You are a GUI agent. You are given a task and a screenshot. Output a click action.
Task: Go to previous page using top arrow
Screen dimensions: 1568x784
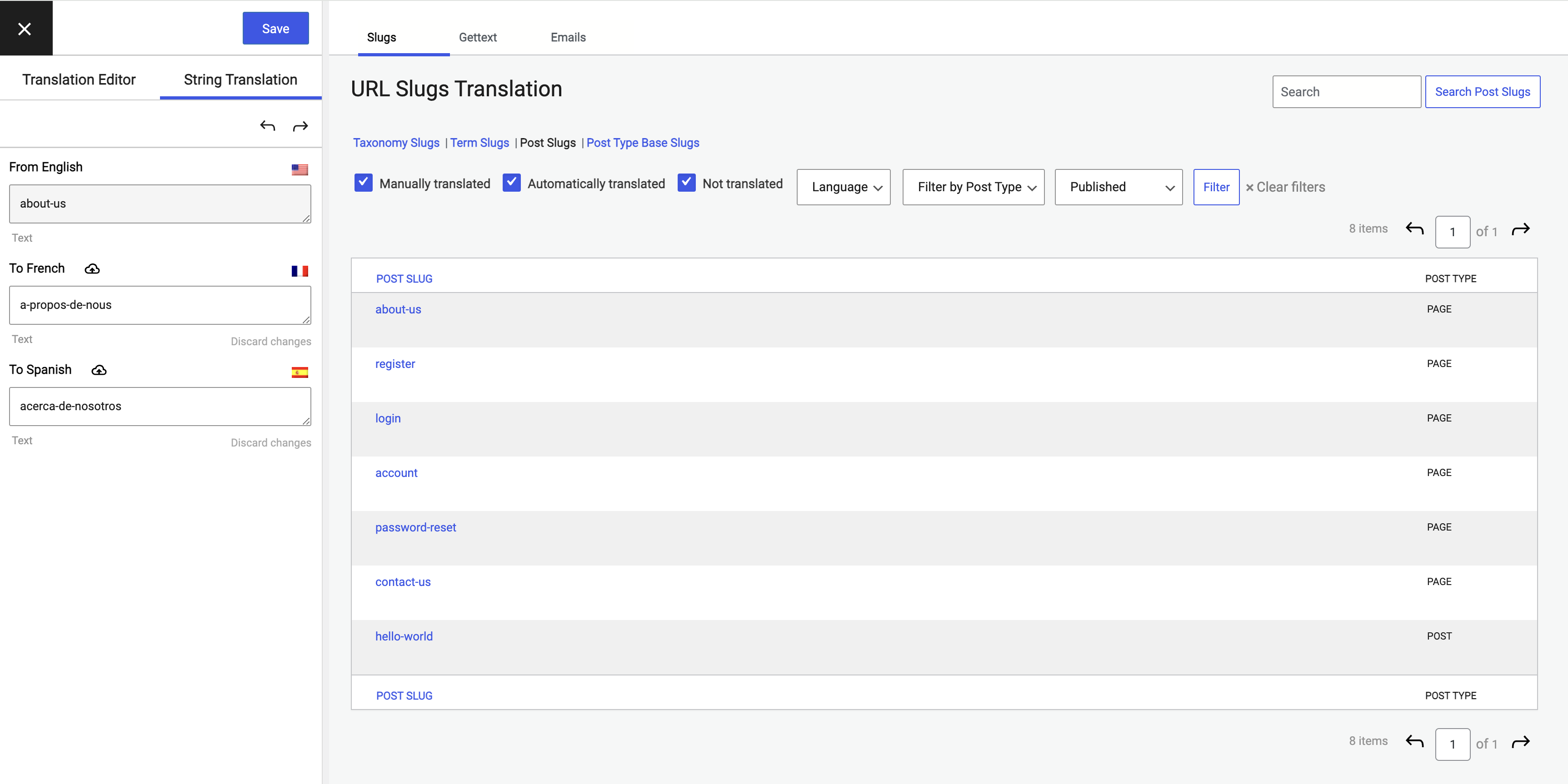1414,229
